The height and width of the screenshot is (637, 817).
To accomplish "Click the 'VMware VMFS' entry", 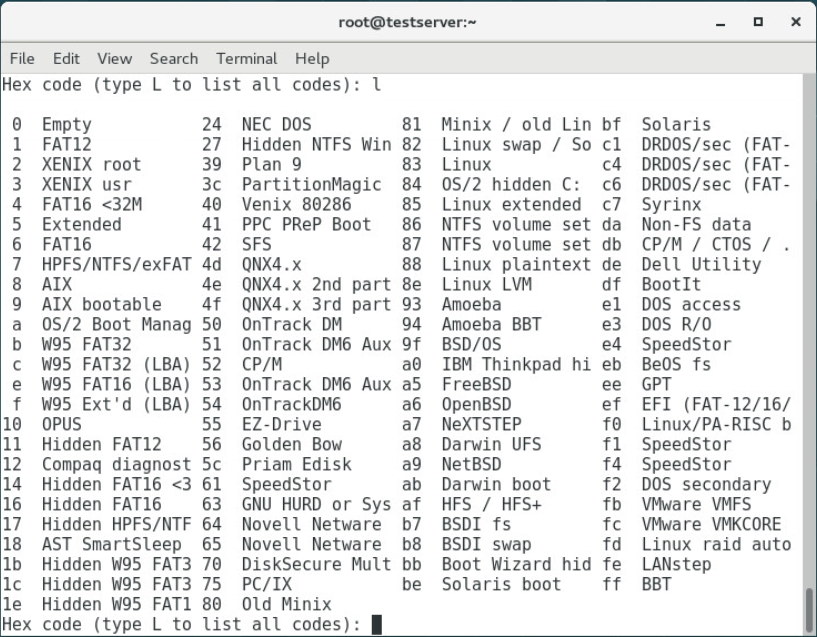I will [697, 504].
